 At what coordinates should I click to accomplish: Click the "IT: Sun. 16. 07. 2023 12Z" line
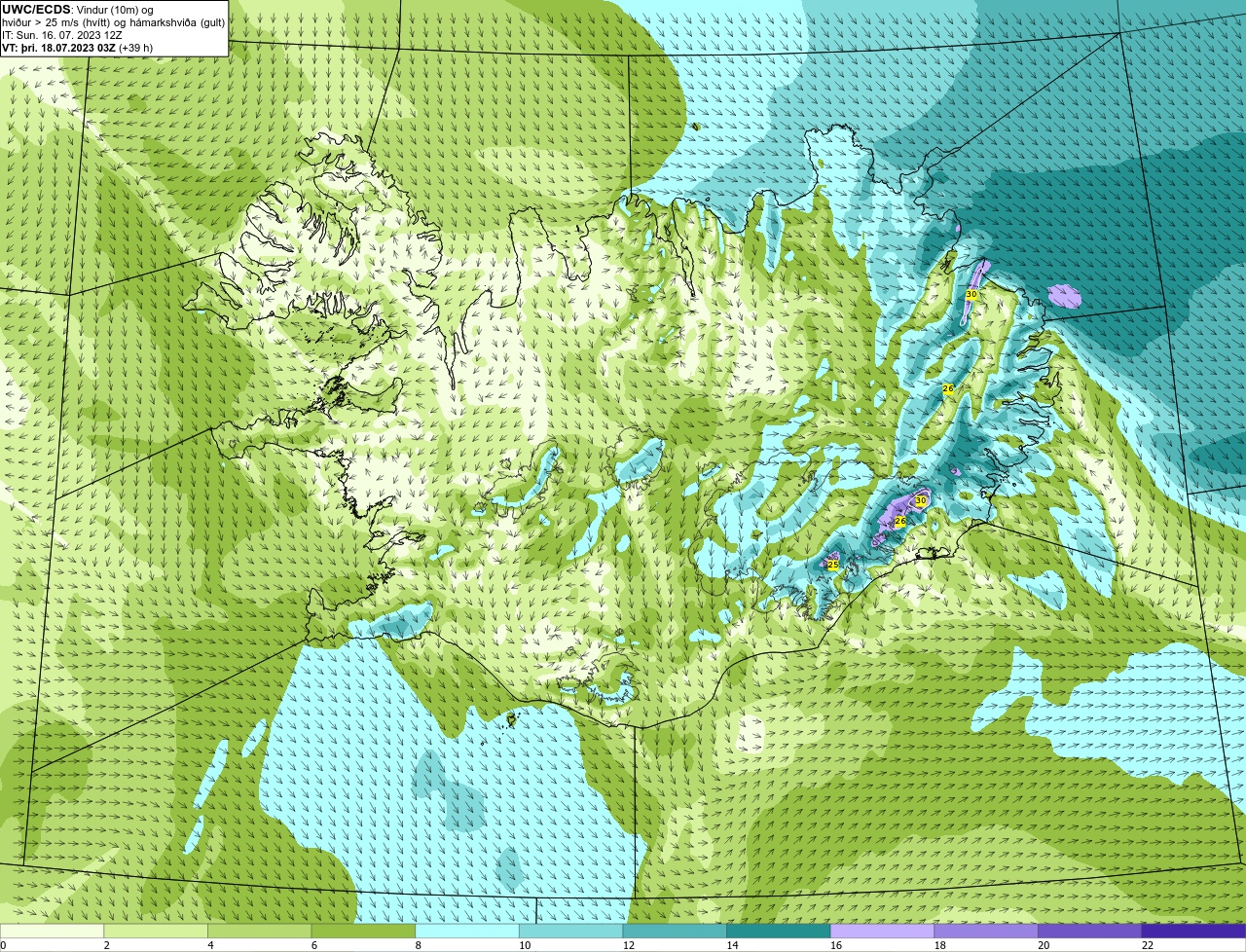tap(61, 34)
